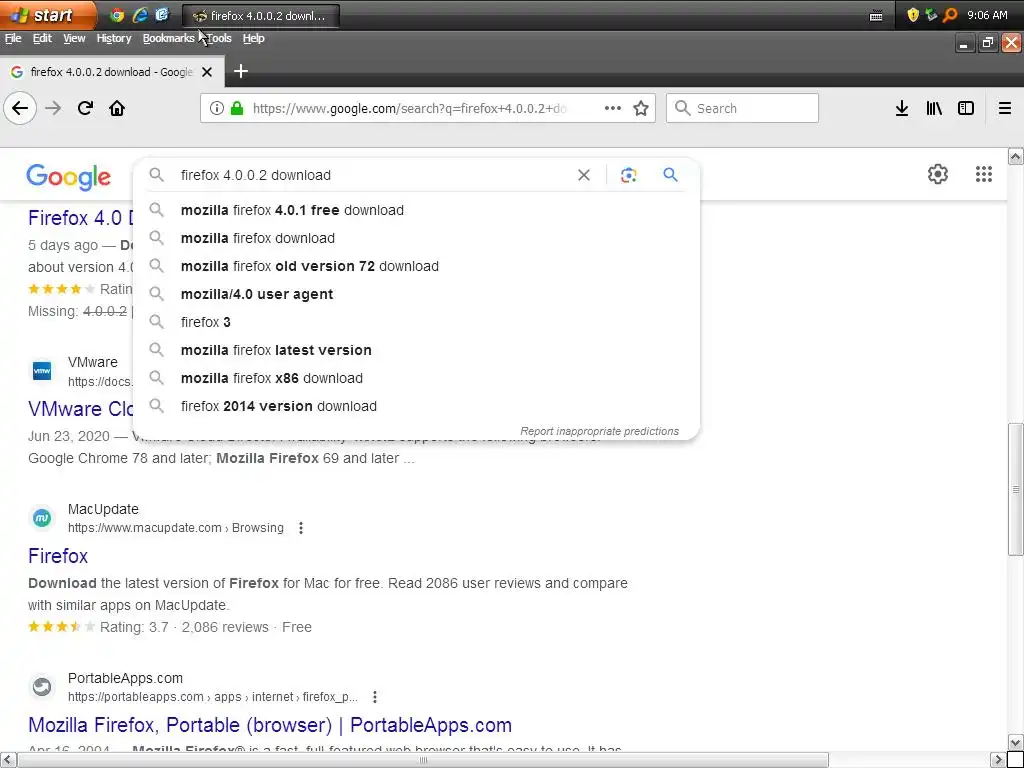Show site information icon in address bar
This screenshot has width=1024, height=768.
pyautogui.click(x=217, y=108)
